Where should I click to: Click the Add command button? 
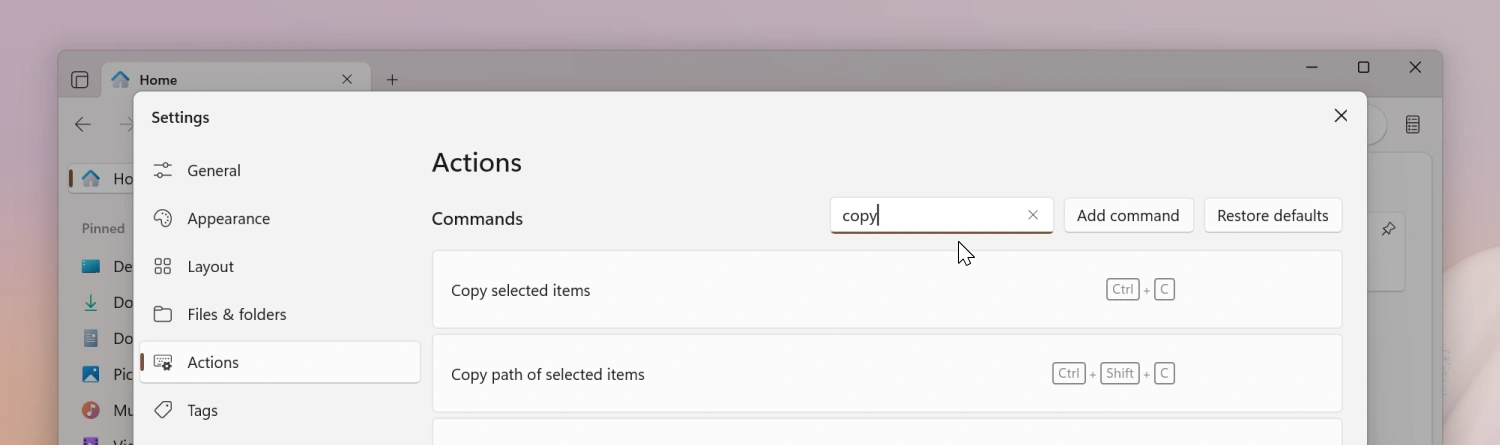1128,215
